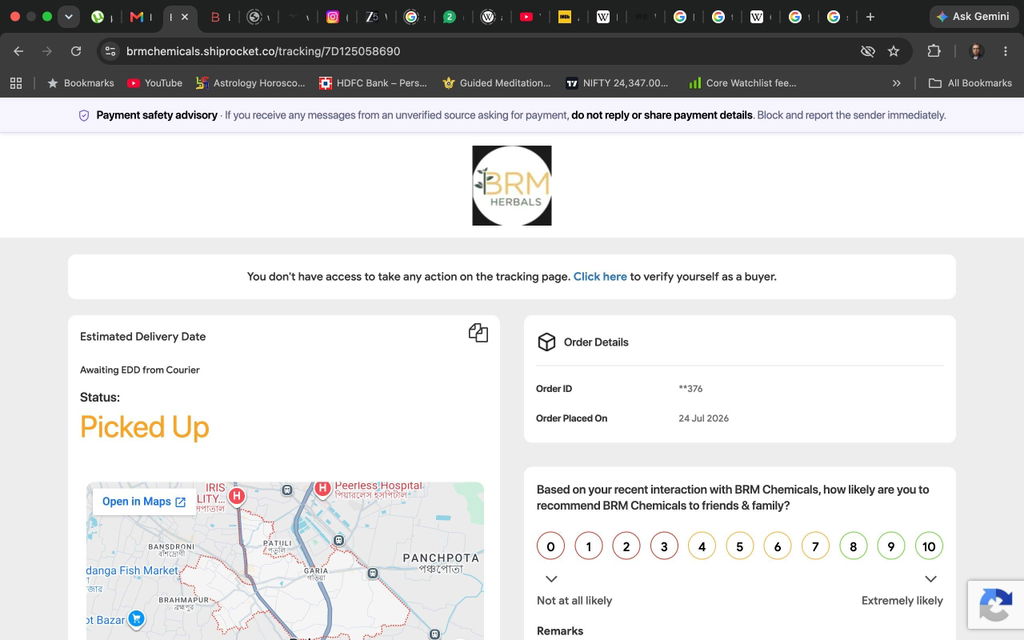1024x640 pixels.
Task: Open the Chrome profile avatar
Action: 976,51
